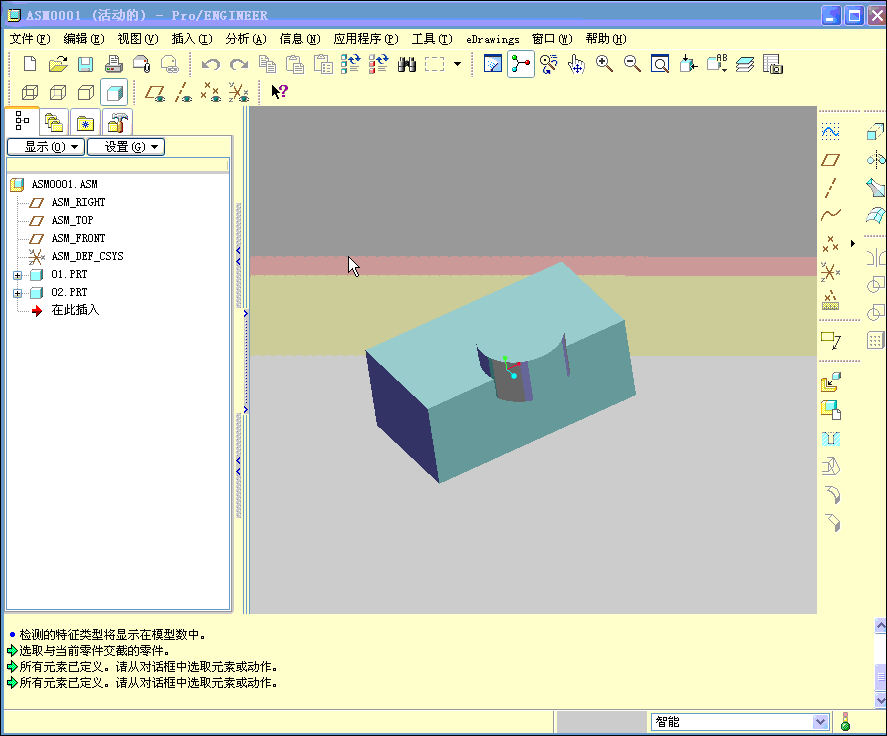Click the Print icon
This screenshot has width=887, height=736.
coord(114,64)
